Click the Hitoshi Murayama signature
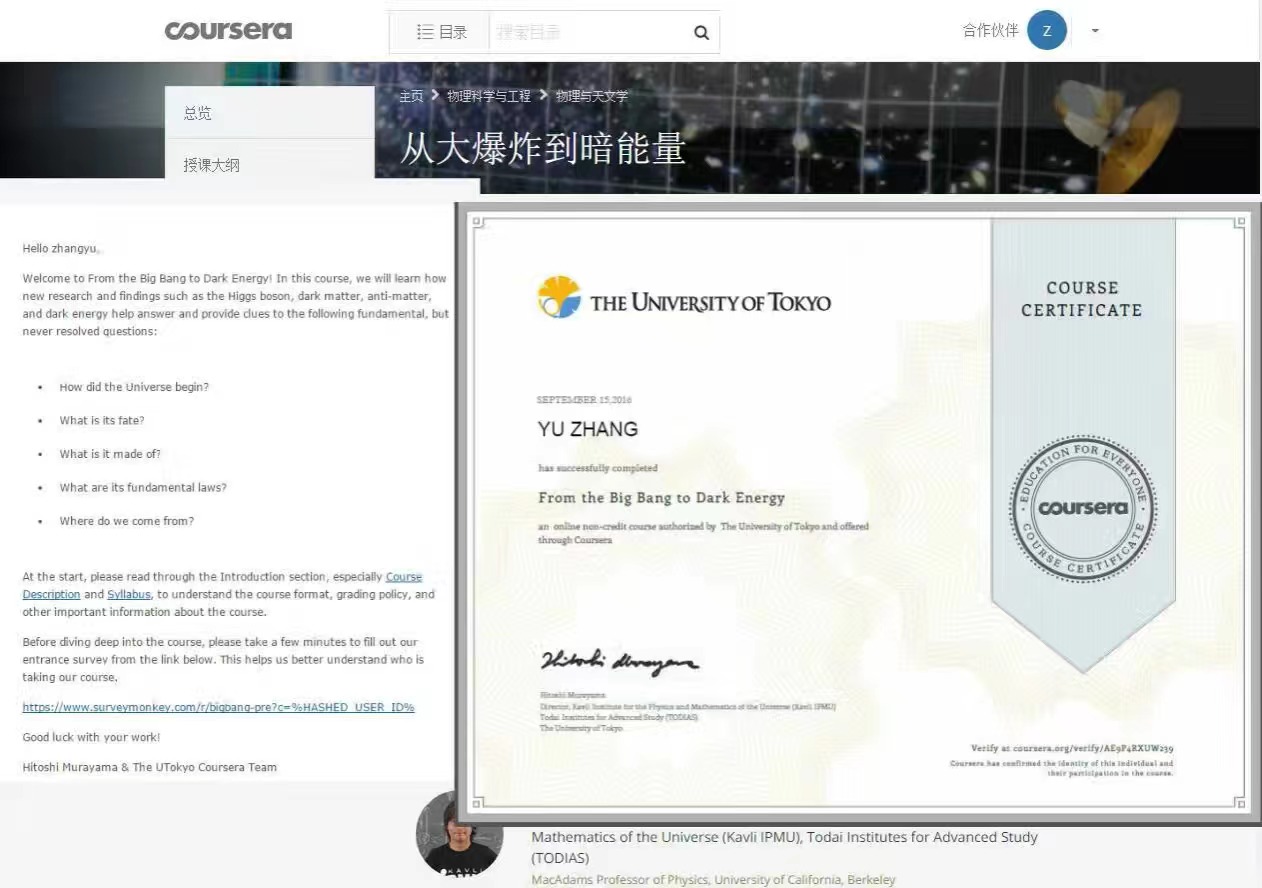The image size is (1262, 888). pyautogui.click(x=619, y=661)
